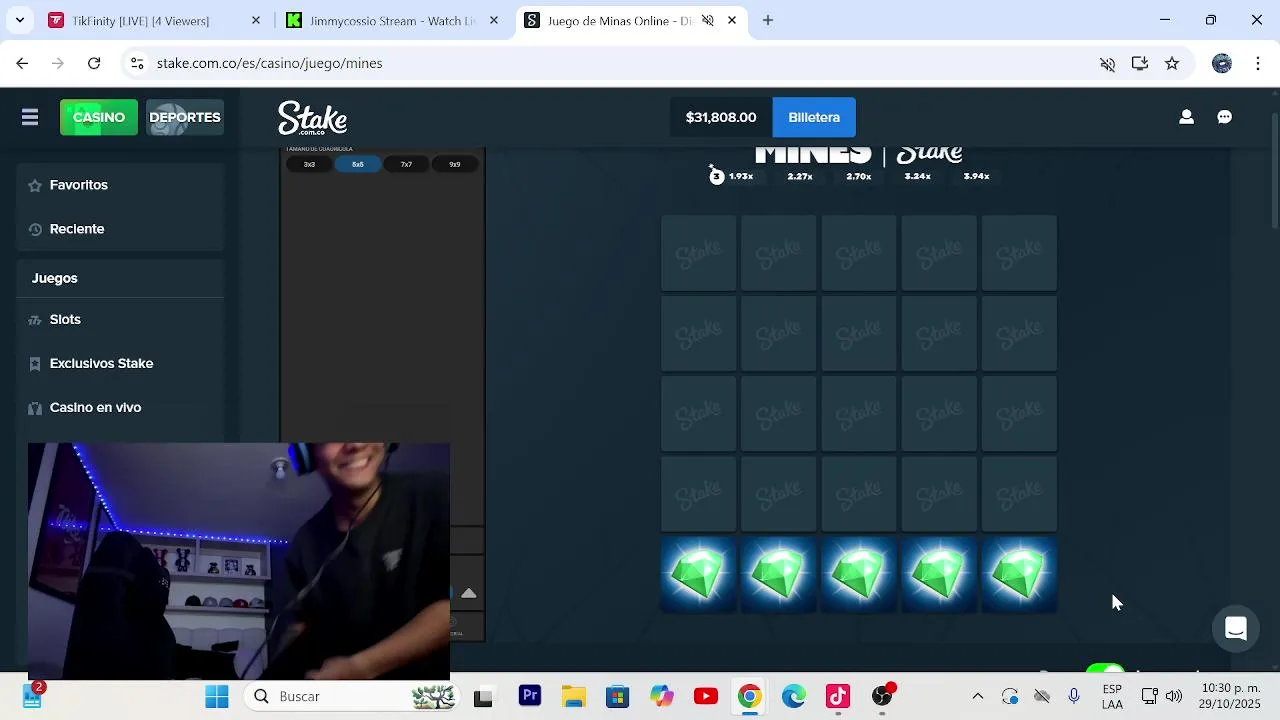Click the first green gem in bottom row
The height and width of the screenshot is (720, 1280).
pos(699,574)
